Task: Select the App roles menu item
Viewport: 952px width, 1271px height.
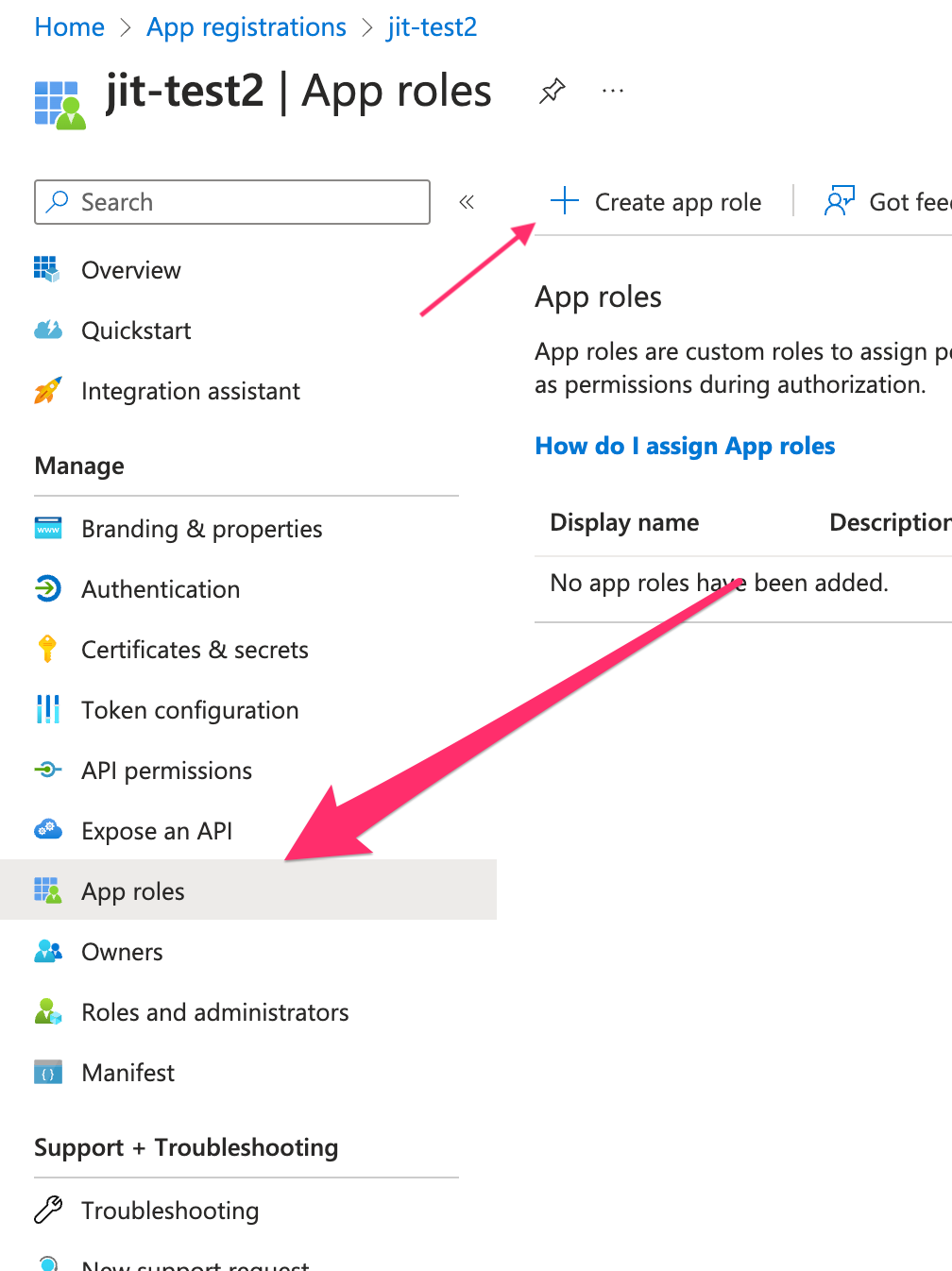Action: pos(247,890)
